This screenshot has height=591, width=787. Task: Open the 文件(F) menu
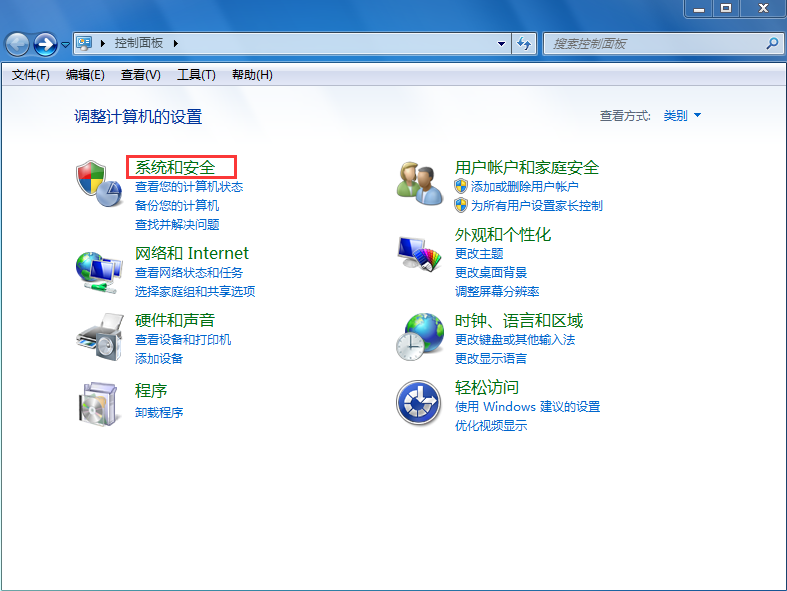31,75
